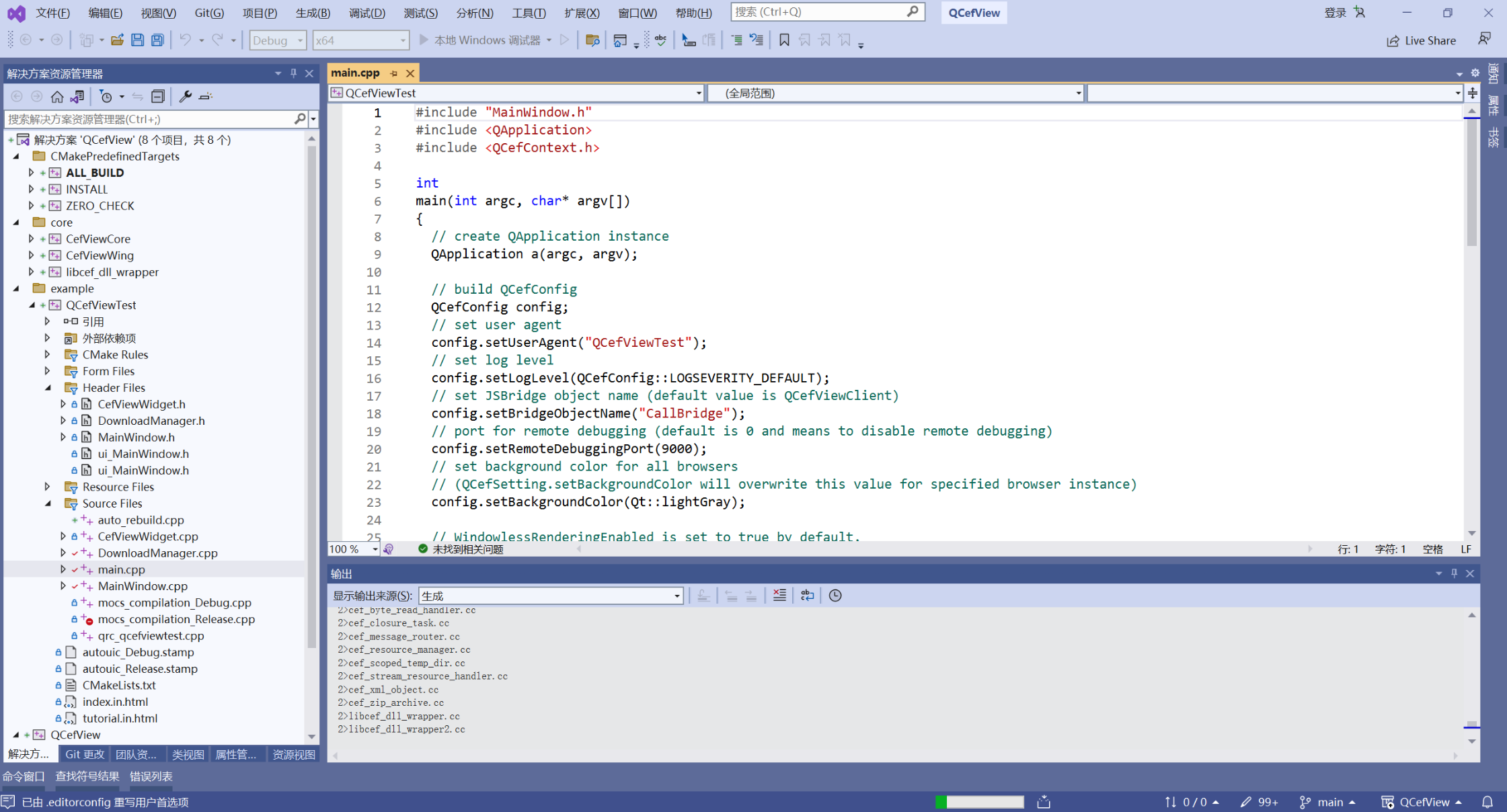This screenshot has width=1507, height=812.
Task: Open the Debug configuration dropdown
Action: point(278,40)
